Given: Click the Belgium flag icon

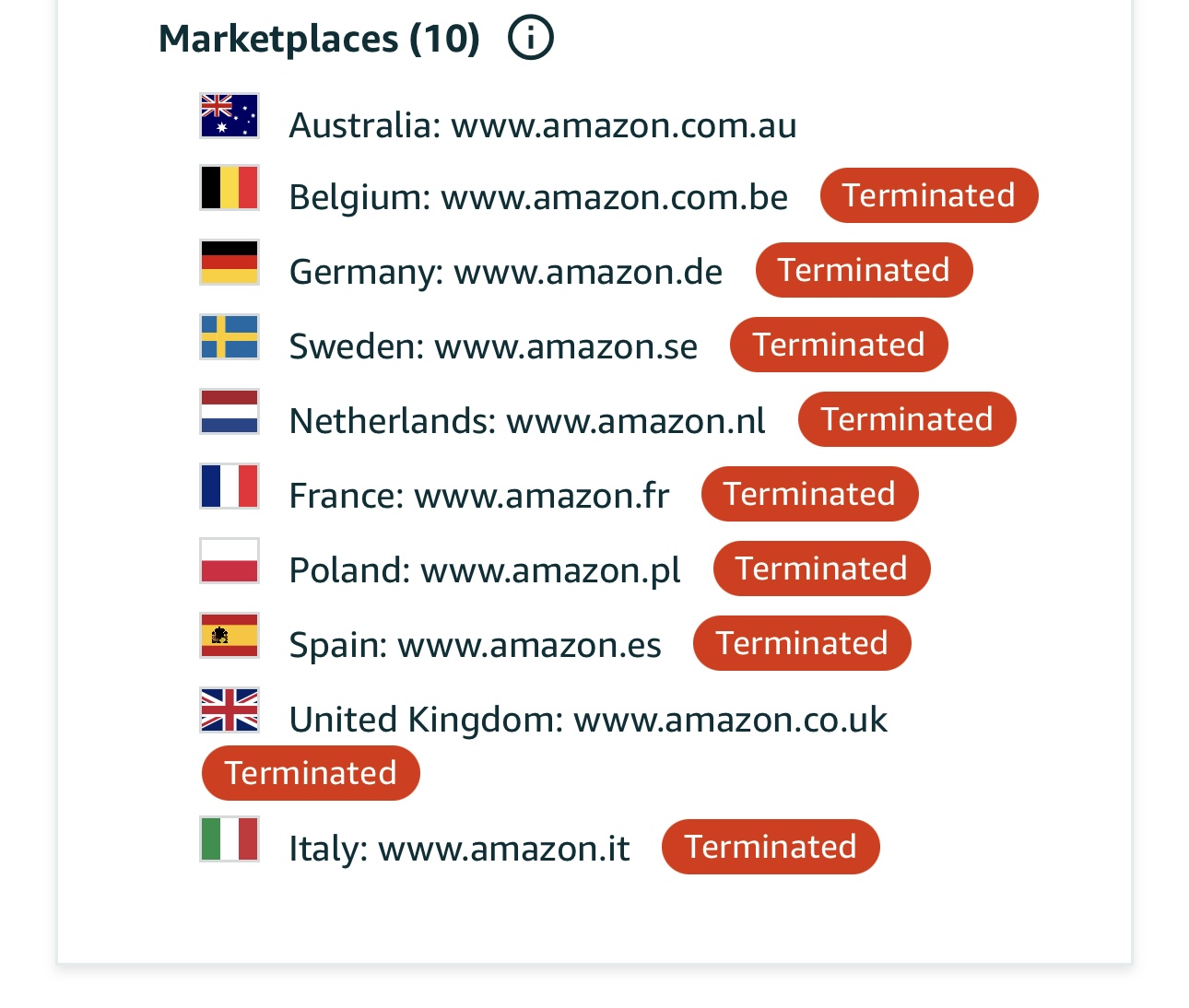Looking at the screenshot, I should 230,188.
